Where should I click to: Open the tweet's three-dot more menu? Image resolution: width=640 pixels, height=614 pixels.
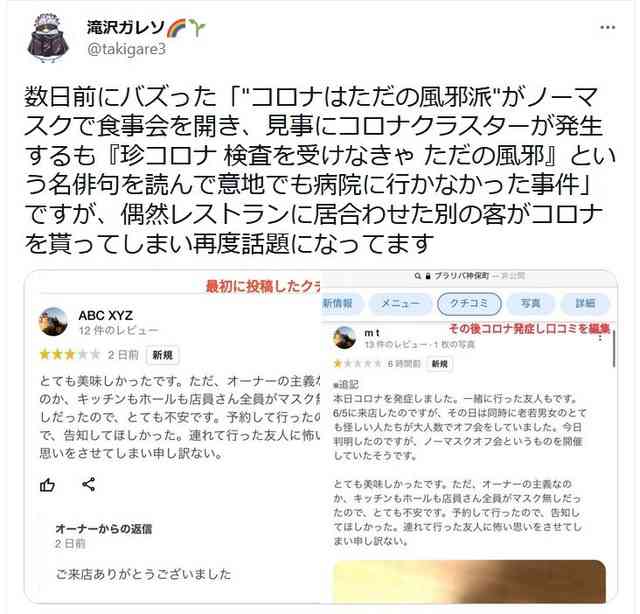607,27
